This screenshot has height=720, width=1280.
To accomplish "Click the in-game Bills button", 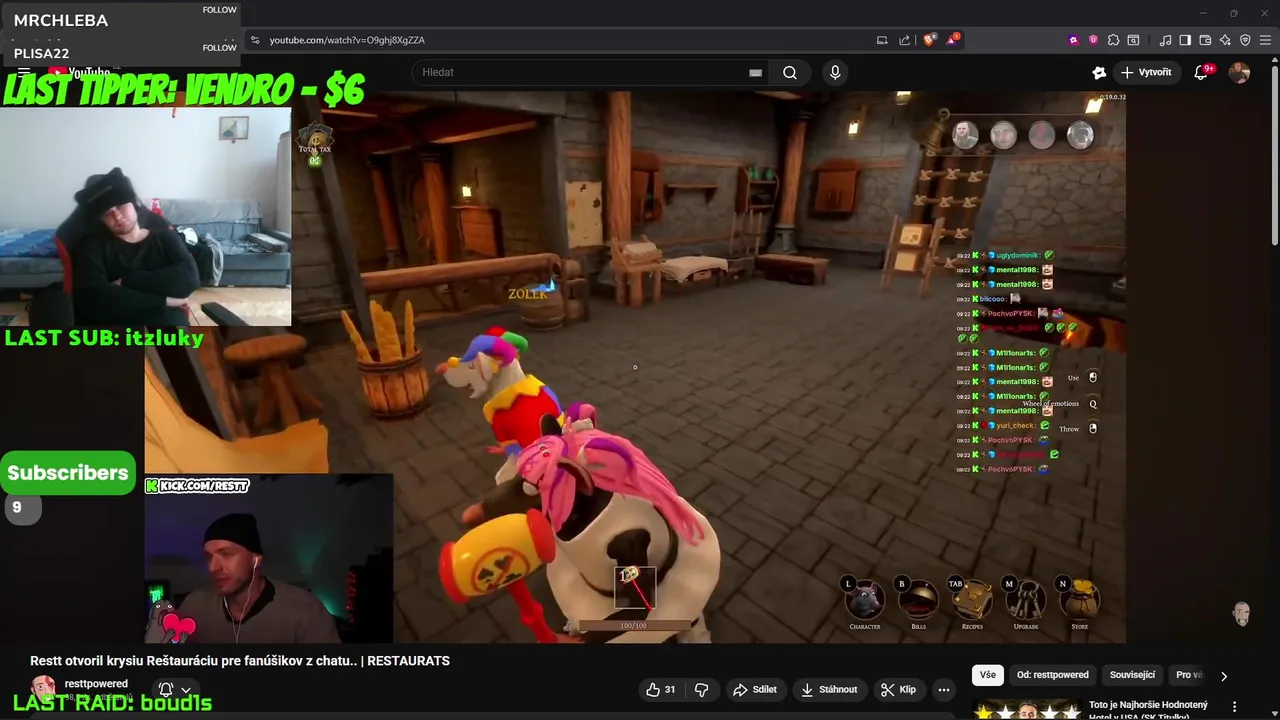I will click(918, 602).
